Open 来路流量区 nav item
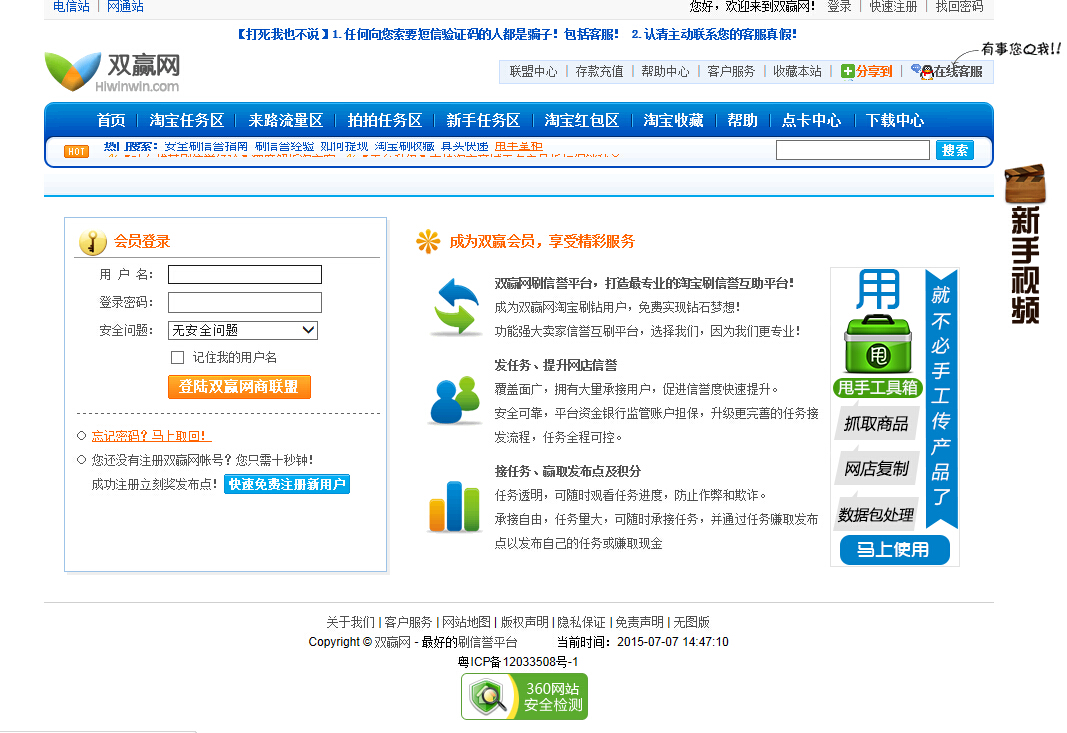Image resolution: width=1067 pixels, height=733 pixels. coord(286,120)
